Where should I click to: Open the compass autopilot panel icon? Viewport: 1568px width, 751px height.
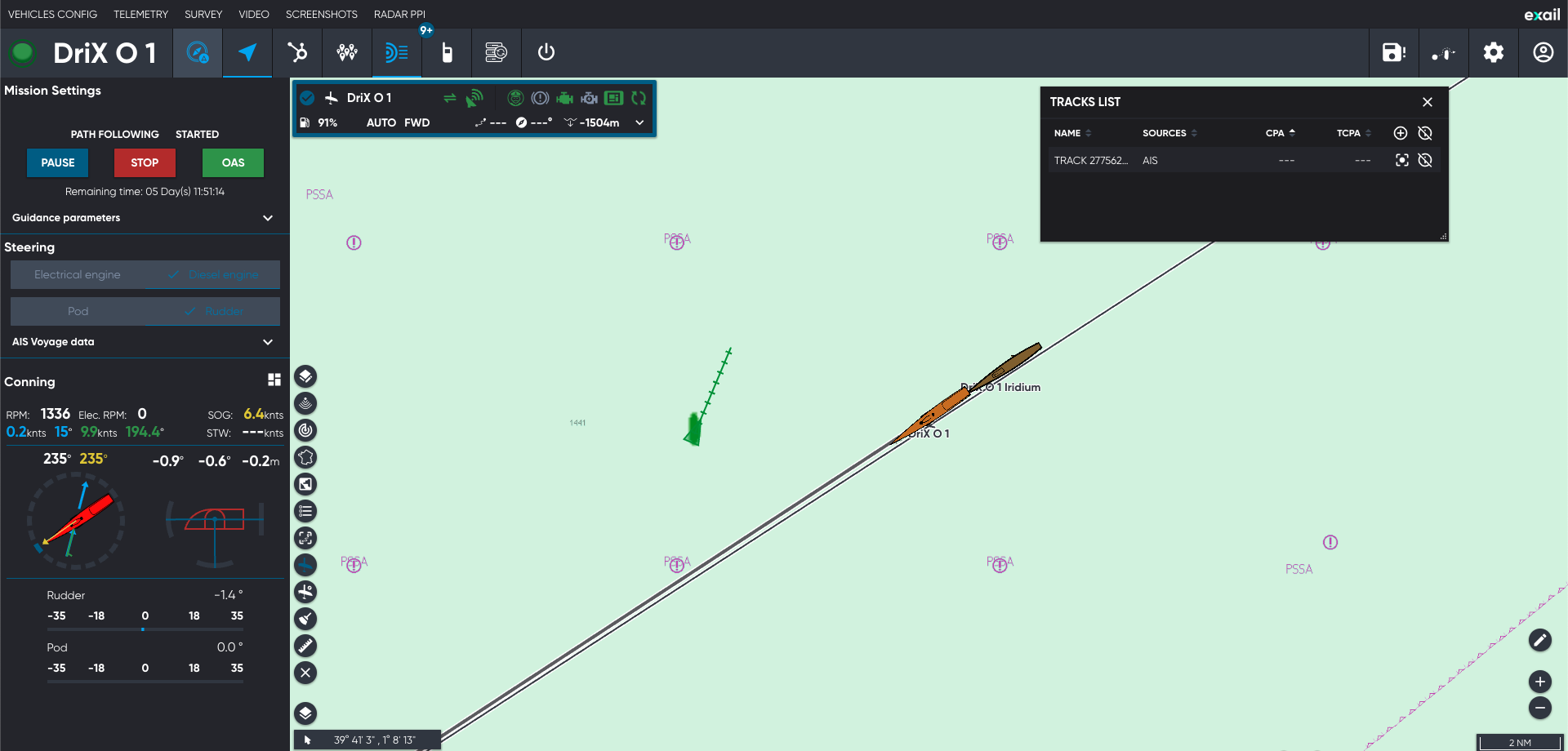pyautogui.click(x=198, y=53)
